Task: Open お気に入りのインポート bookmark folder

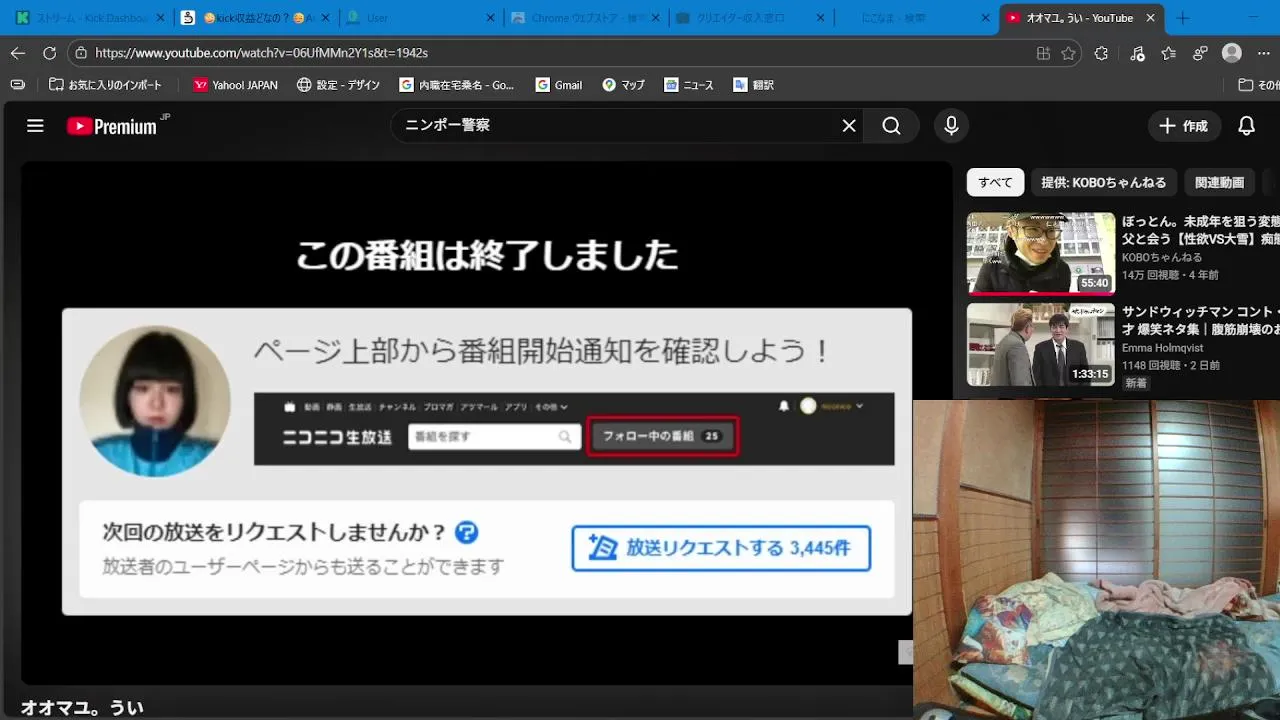Action: coord(106,85)
